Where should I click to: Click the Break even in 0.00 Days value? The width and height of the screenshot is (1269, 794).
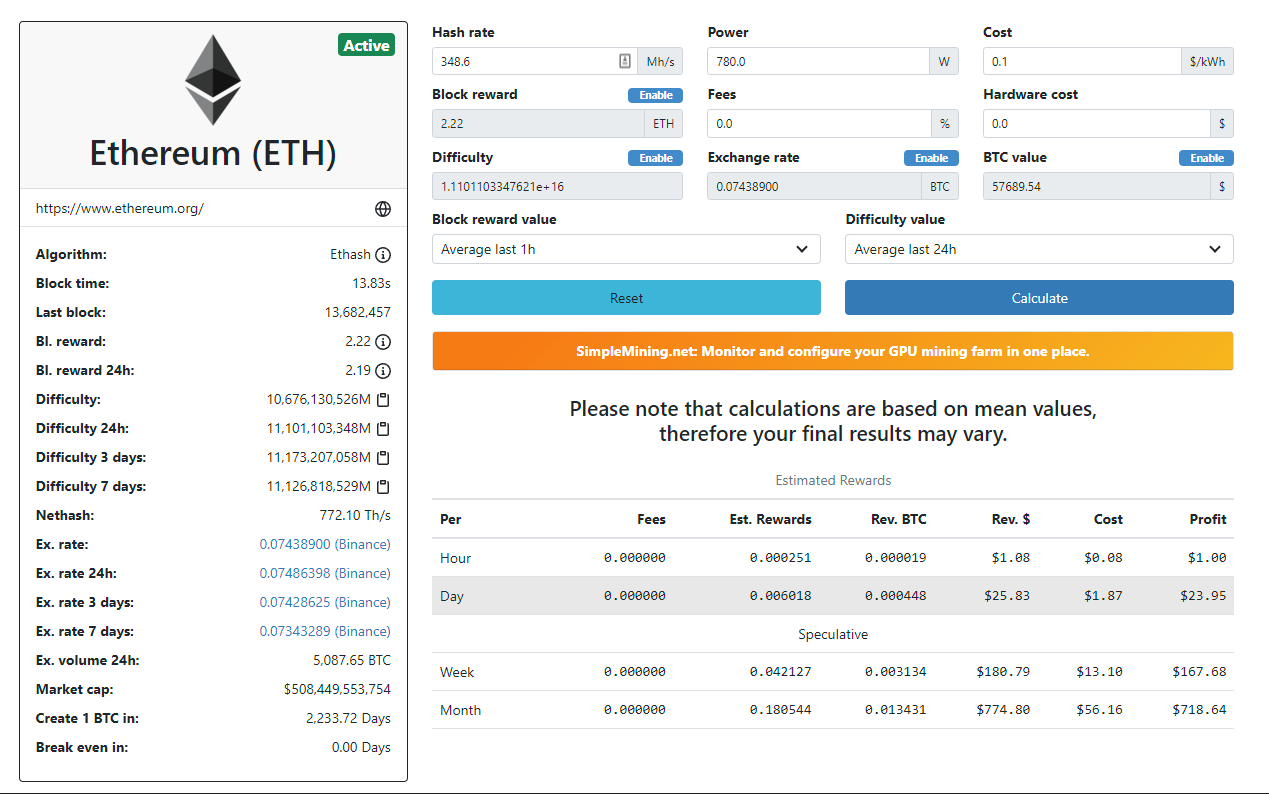coord(361,748)
